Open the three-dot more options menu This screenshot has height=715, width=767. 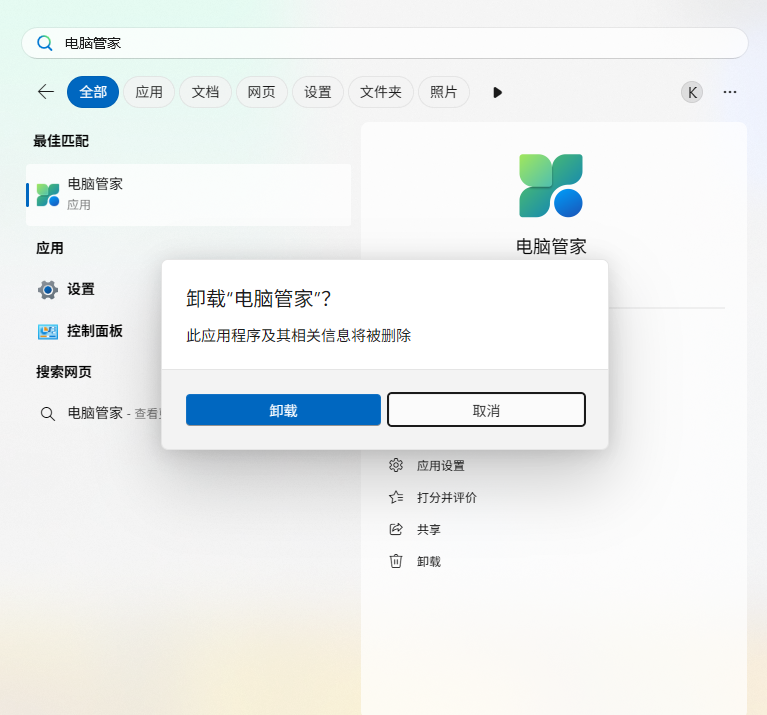(730, 92)
